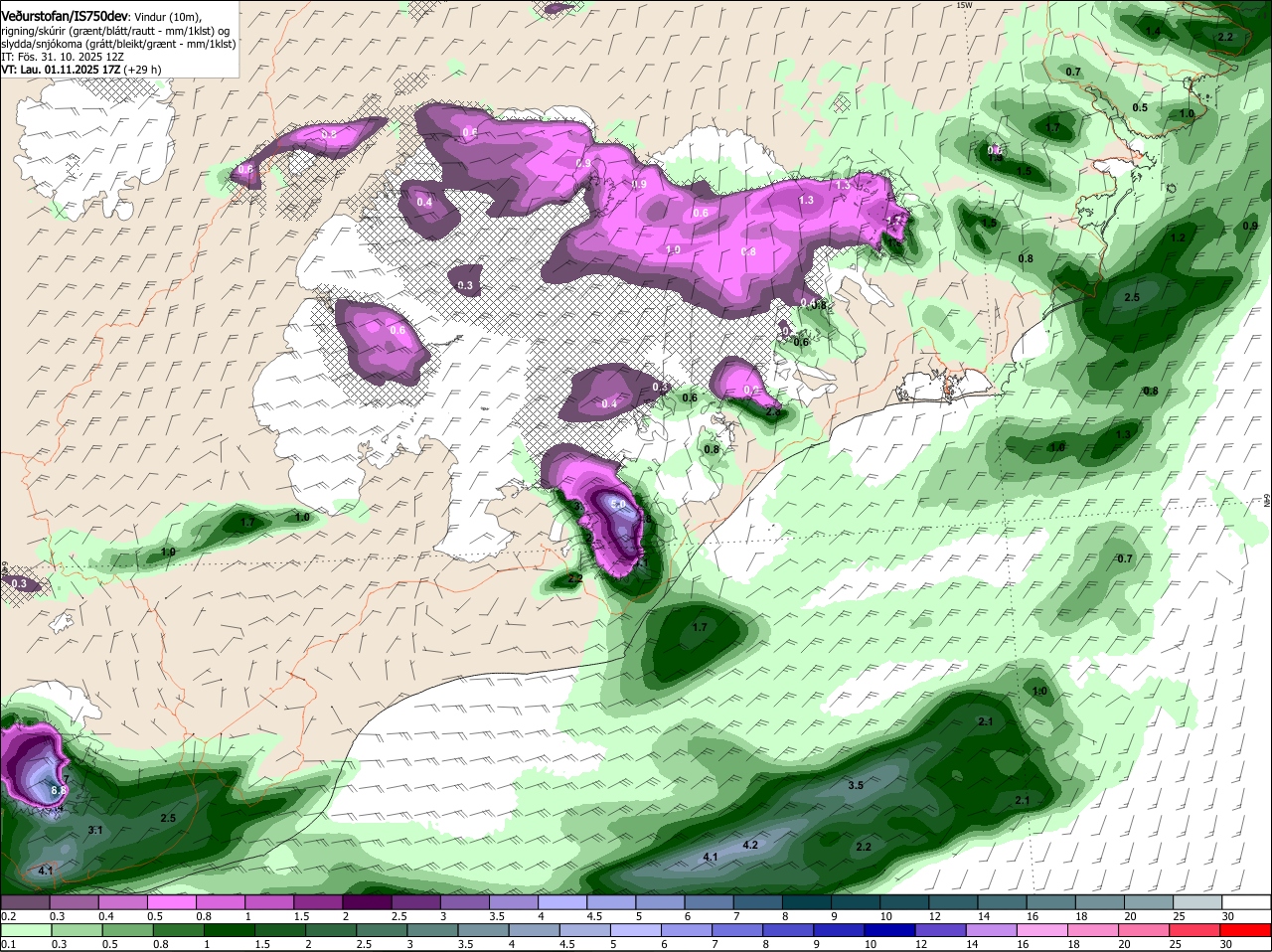Image resolution: width=1272 pixels, height=952 pixels.
Task: Click the medium green 0.5 swatch in lower legend
Action: pyautogui.click(x=128, y=930)
